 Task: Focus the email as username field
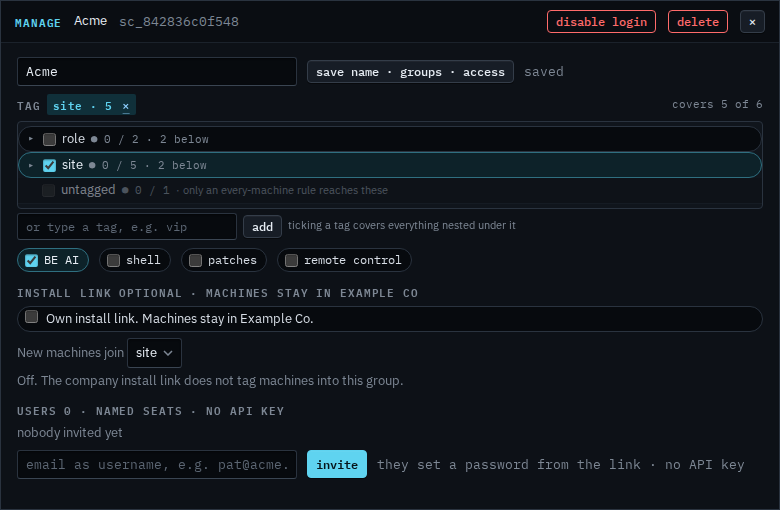157,464
